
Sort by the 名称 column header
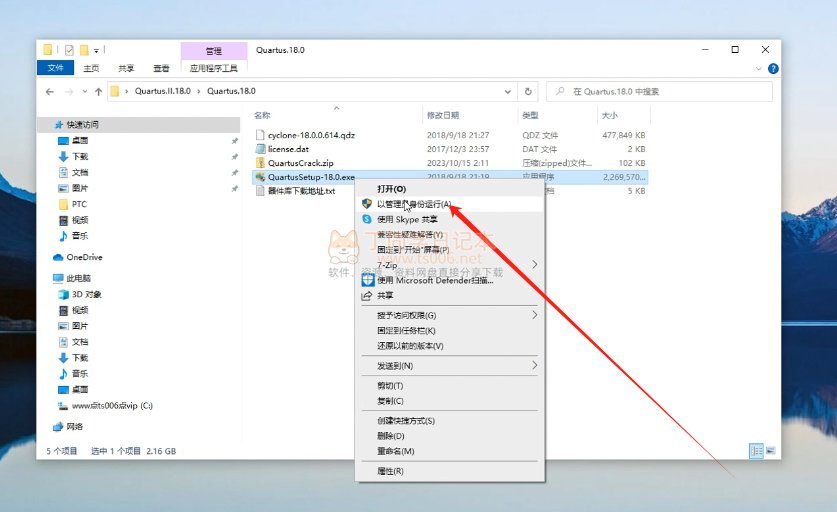coord(262,115)
